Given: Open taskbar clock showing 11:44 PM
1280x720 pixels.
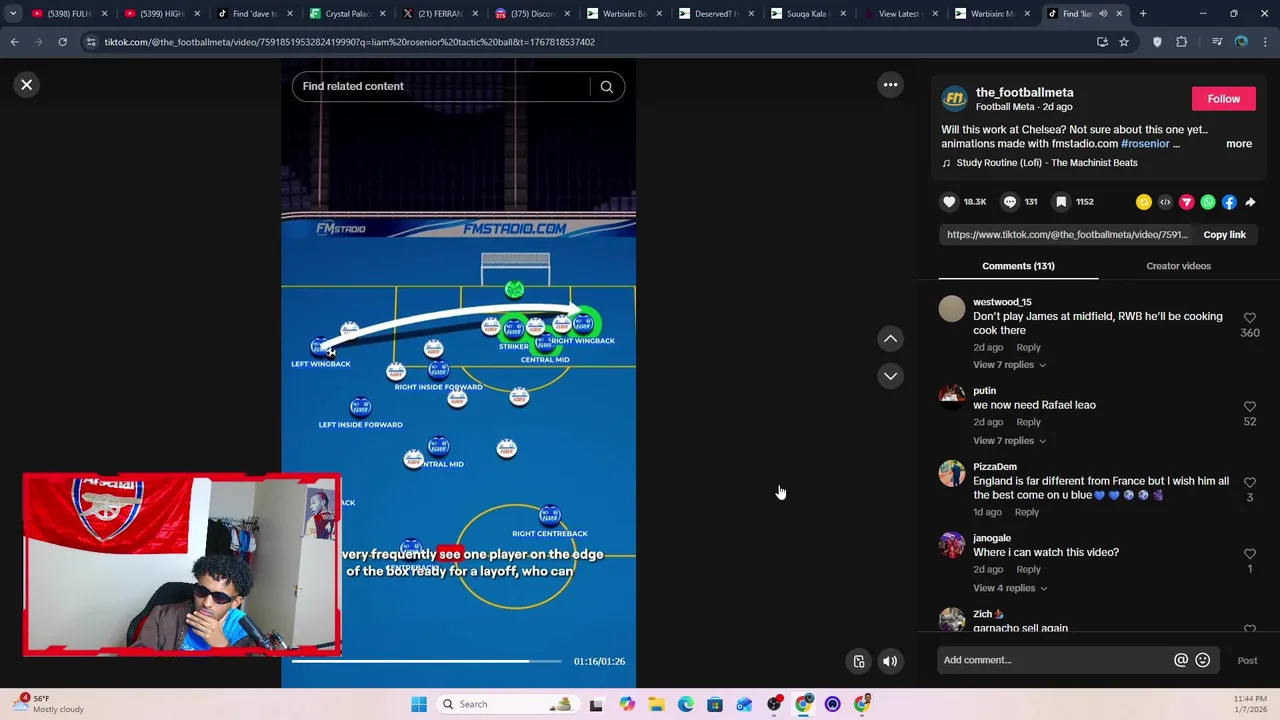Looking at the screenshot, I should tap(1247, 704).
